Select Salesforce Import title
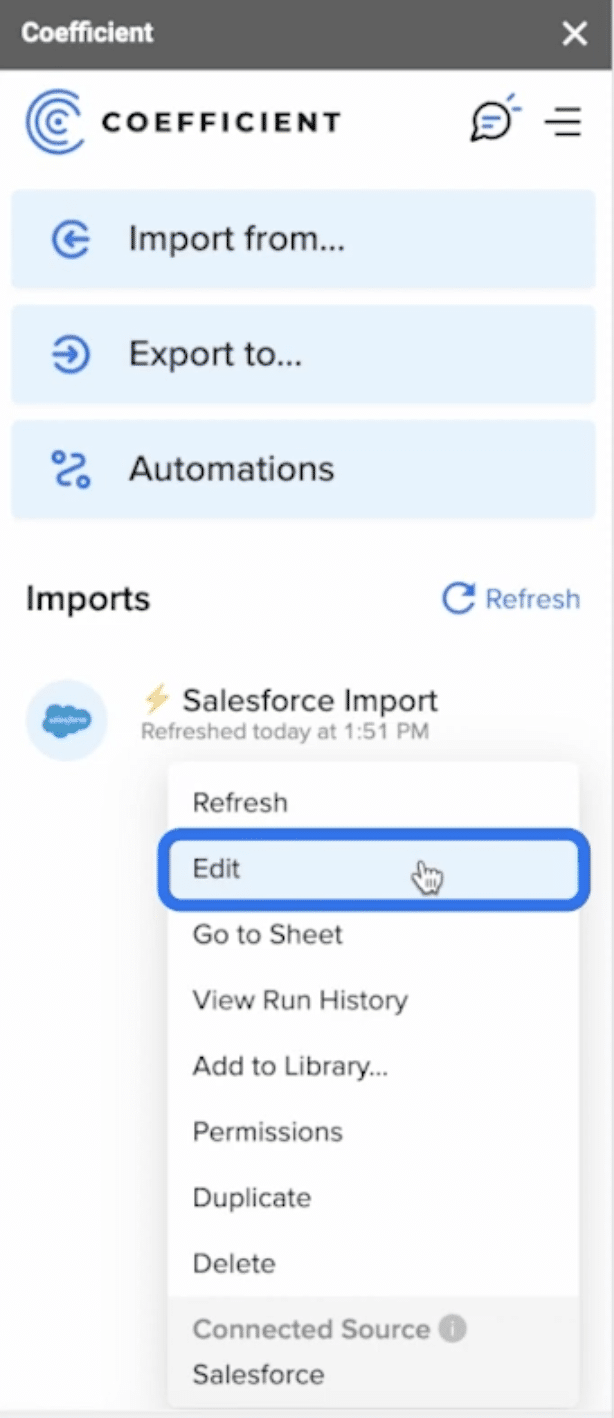 [x=310, y=700]
